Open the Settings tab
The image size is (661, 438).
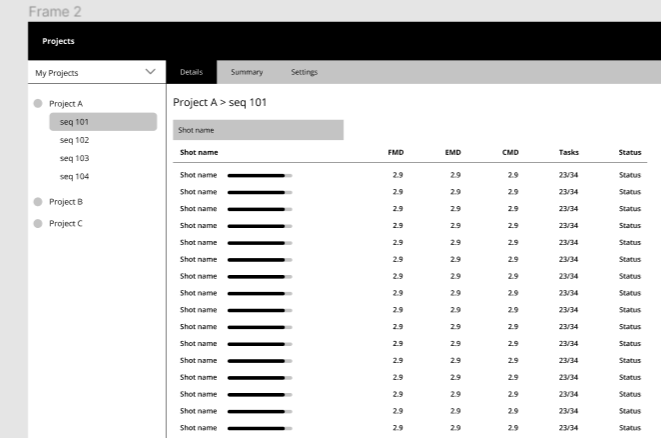pyautogui.click(x=304, y=72)
